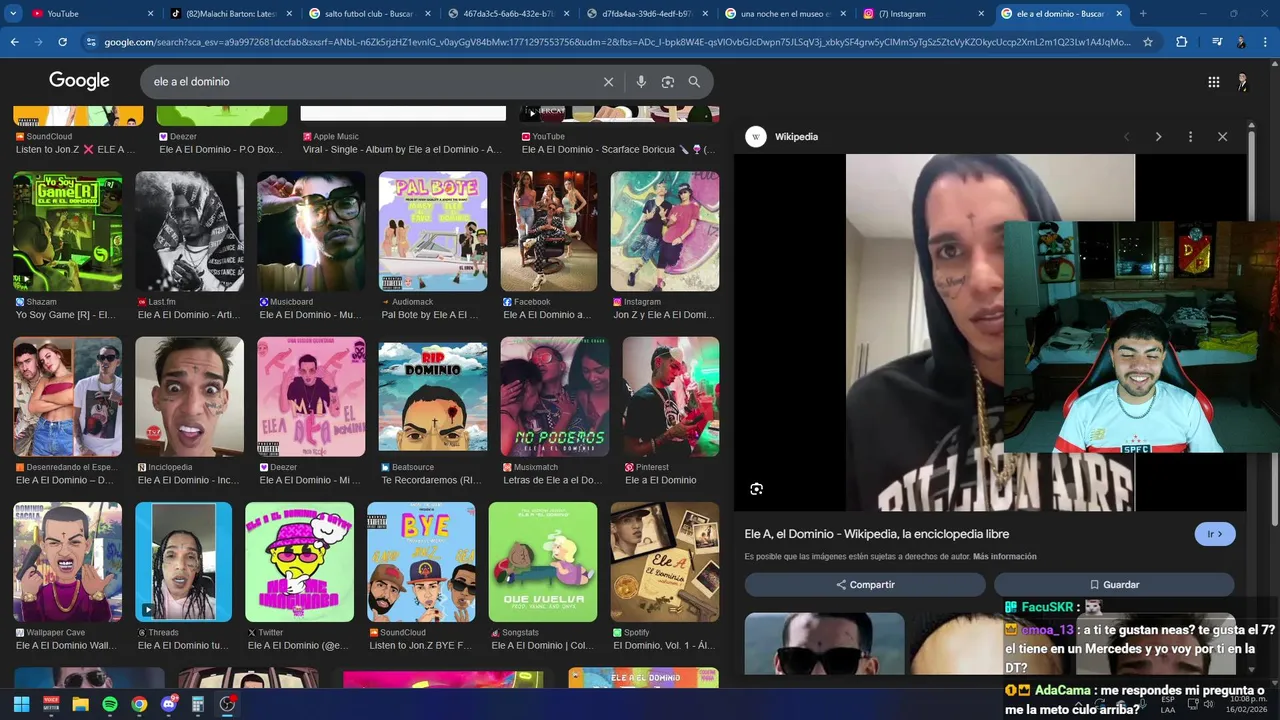
Task: Open the Google logo homepage link
Action: [x=79, y=81]
